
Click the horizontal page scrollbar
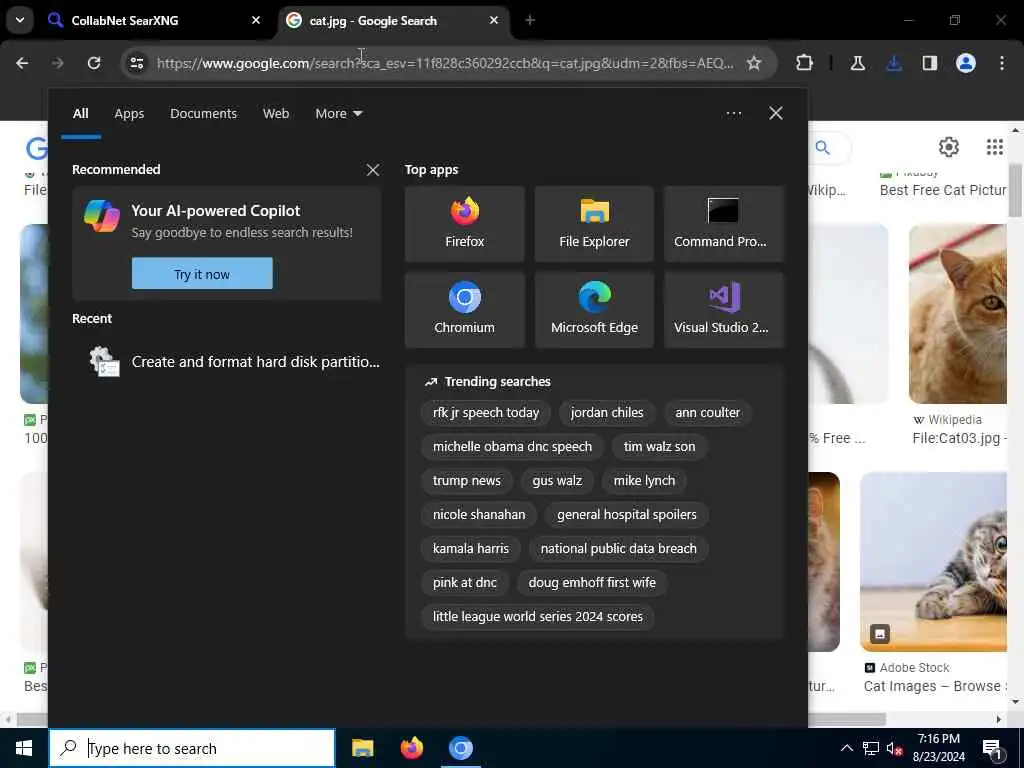coord(451,719)
